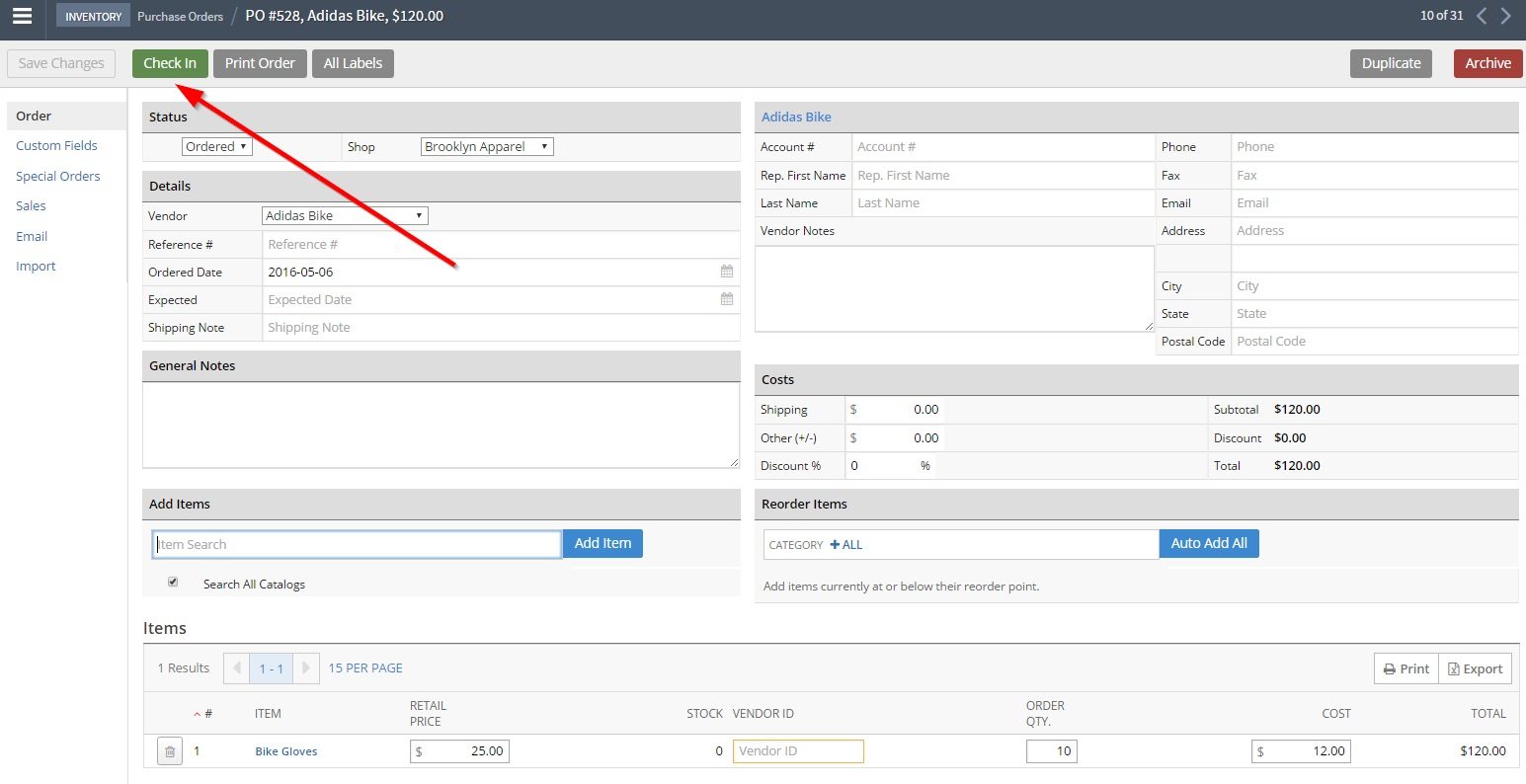Click the Inventory breadcrumb button

93,16
